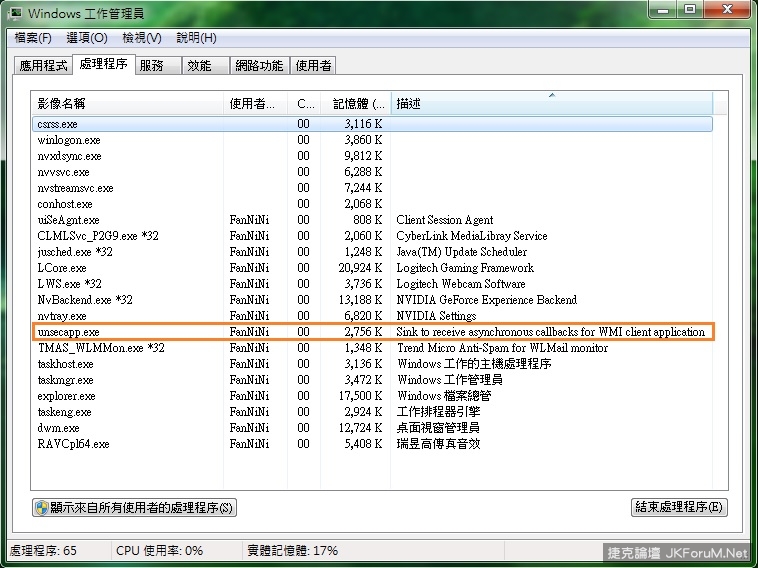
Task: Switch to the 服務 tab
Action: pos(152,66)
